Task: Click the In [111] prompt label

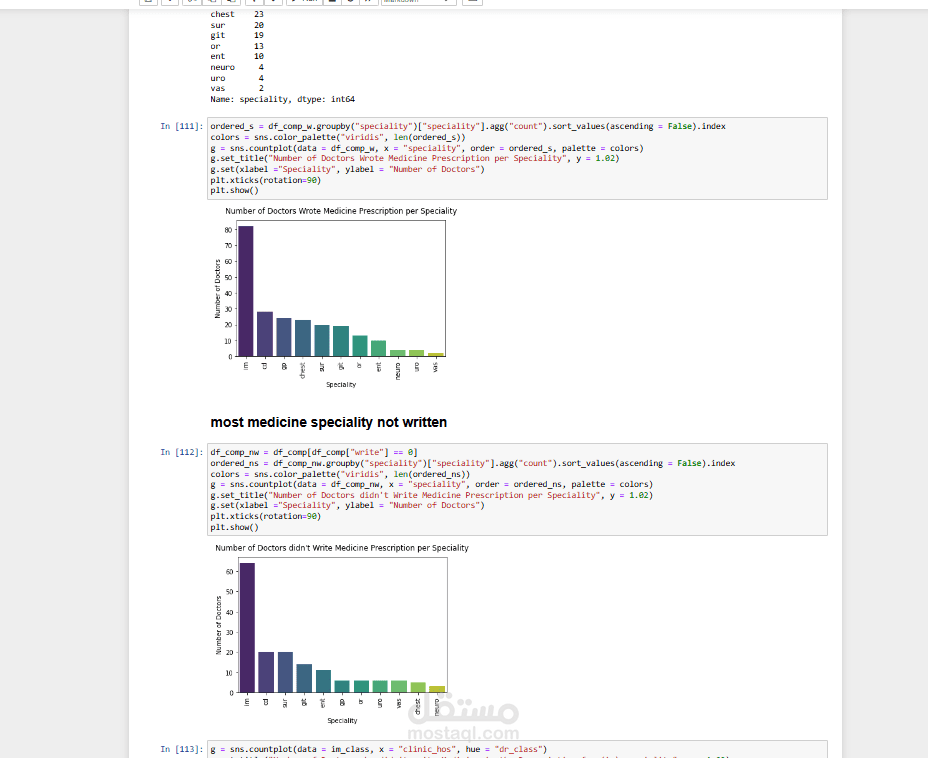Action: tap(182, 127)
